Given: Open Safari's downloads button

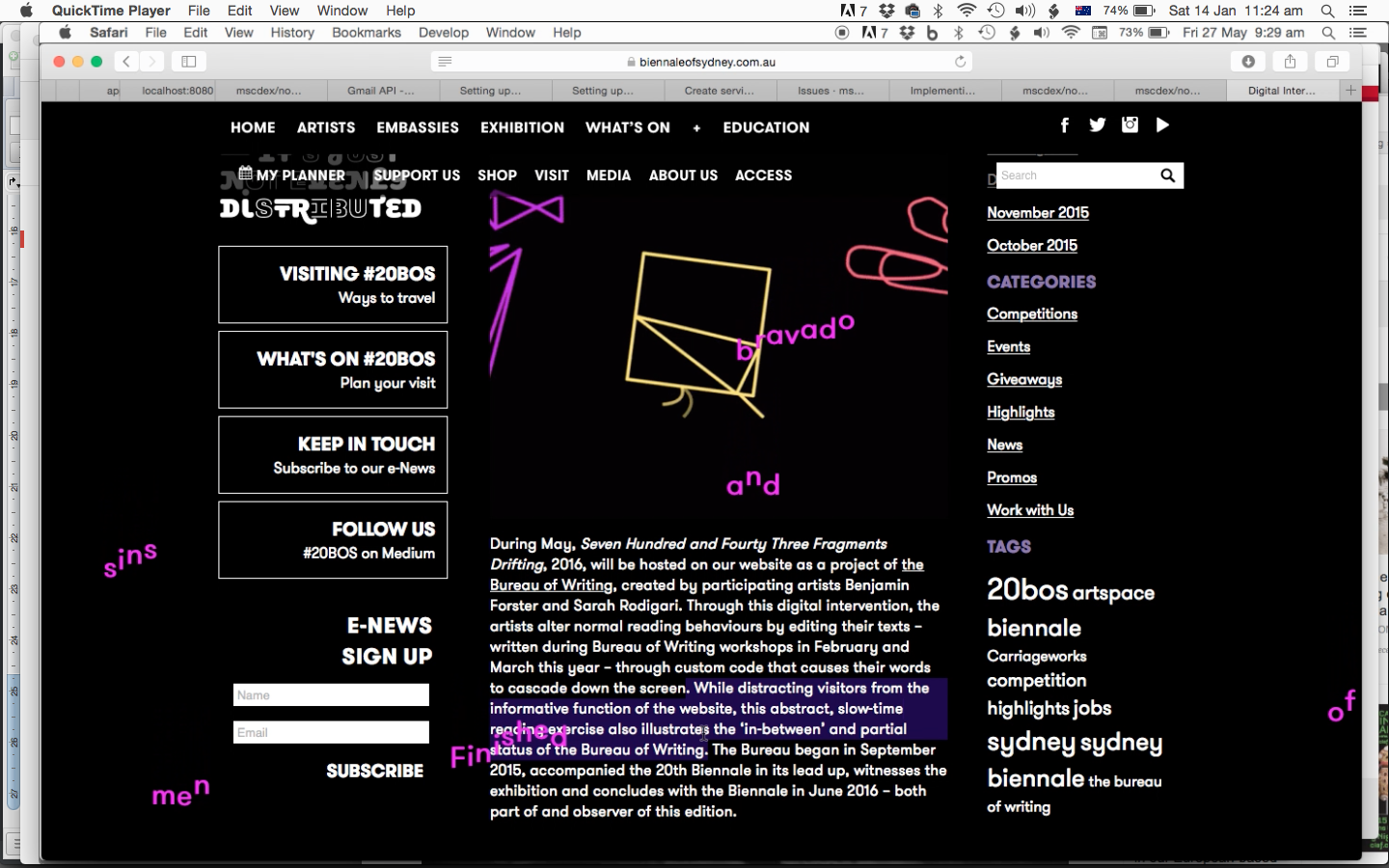Looking at the screenshot, I should [x=1248, y=62].
